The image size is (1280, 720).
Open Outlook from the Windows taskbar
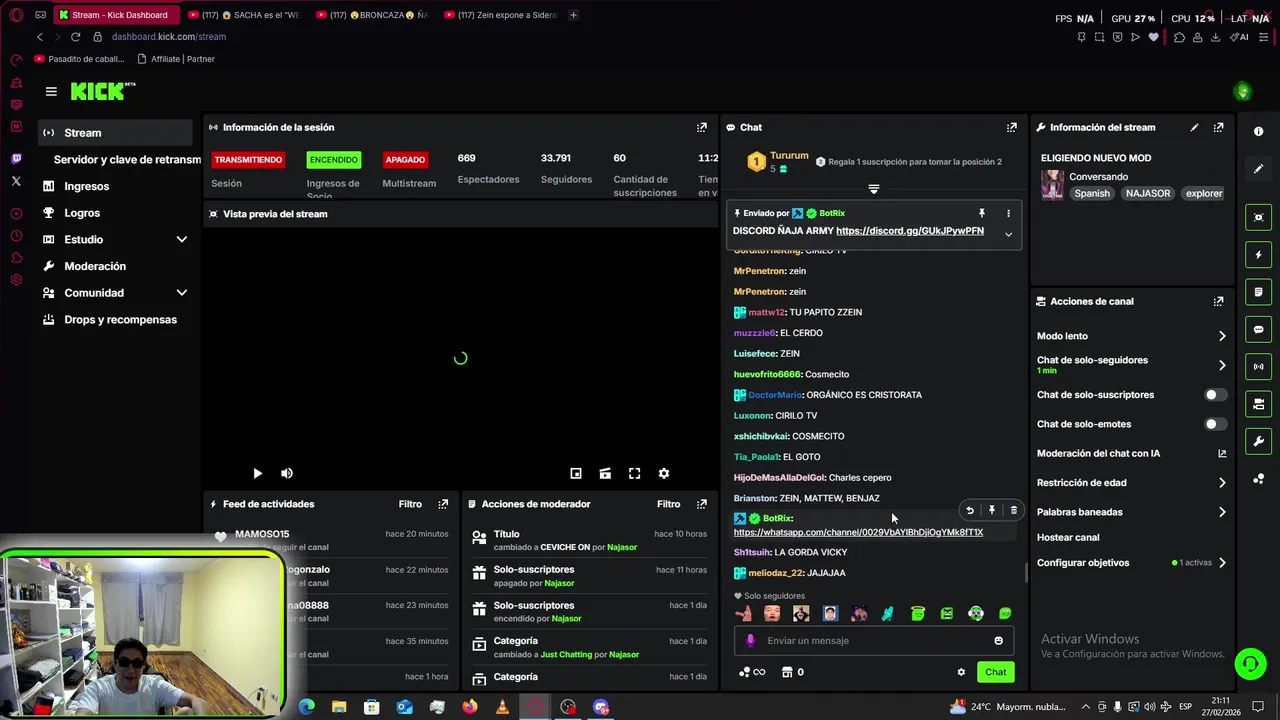(x=404, y=707)
